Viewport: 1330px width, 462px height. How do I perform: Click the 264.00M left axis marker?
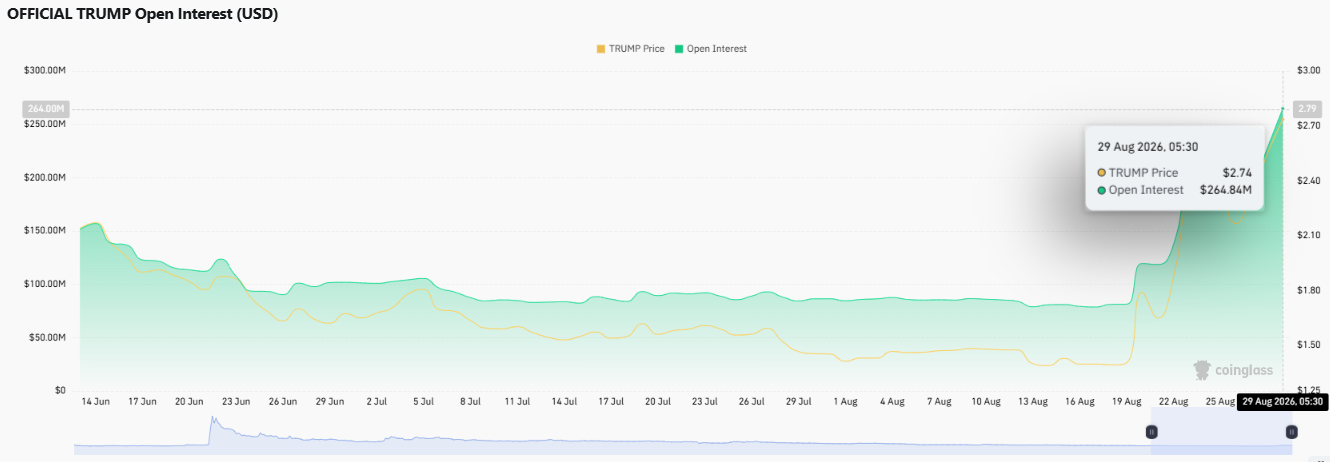tap(44, 109)
